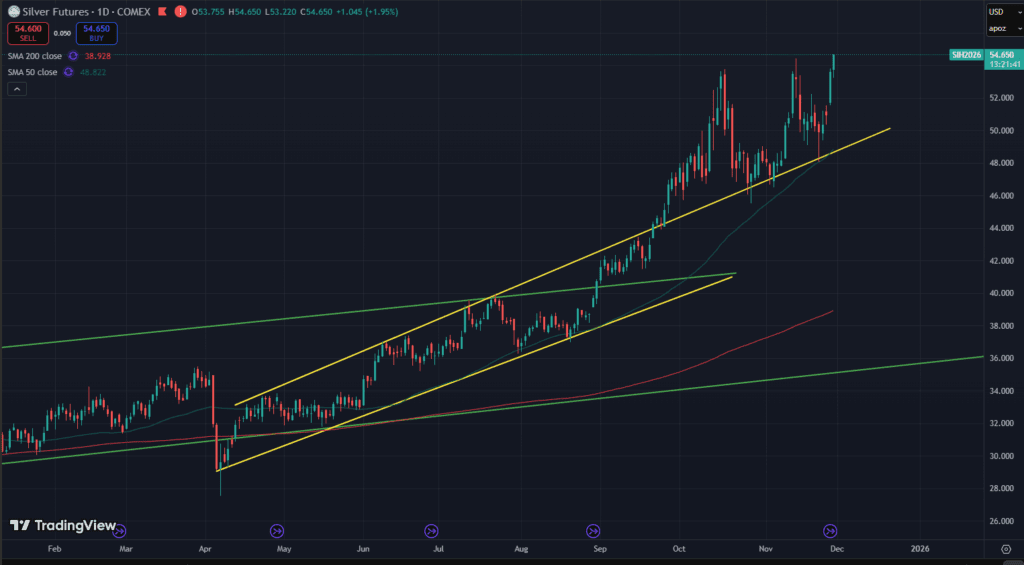Click the contract roll marker near July
This screenshot has height=565, width=1024.
pyautogui.click(x=432, y=530)
